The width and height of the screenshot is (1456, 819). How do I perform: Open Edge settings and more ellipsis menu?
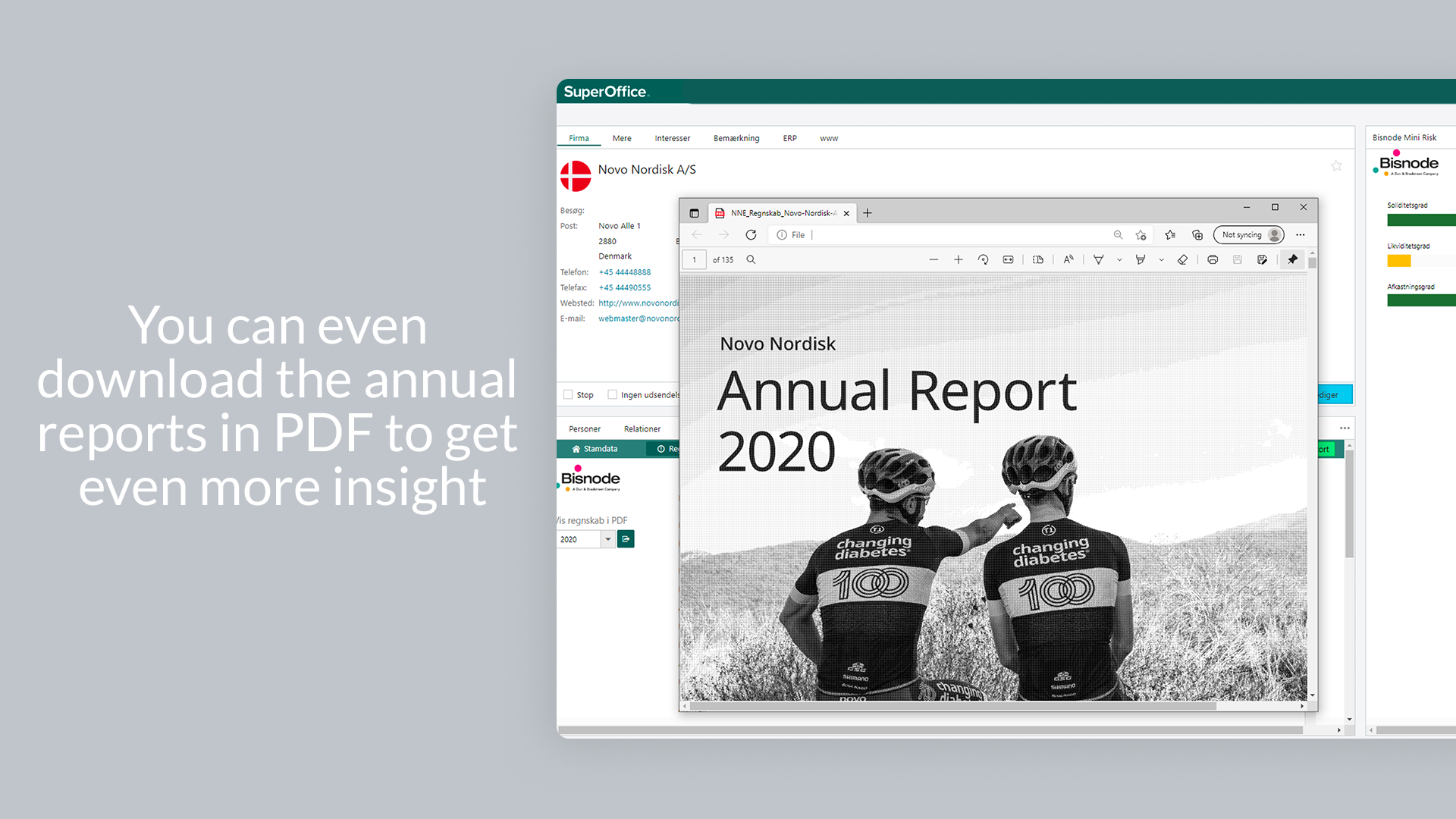point(1301,235)
